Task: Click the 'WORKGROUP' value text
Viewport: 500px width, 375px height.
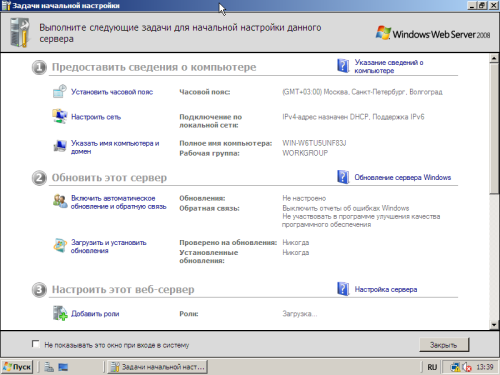Action: [x=305, y=153]
